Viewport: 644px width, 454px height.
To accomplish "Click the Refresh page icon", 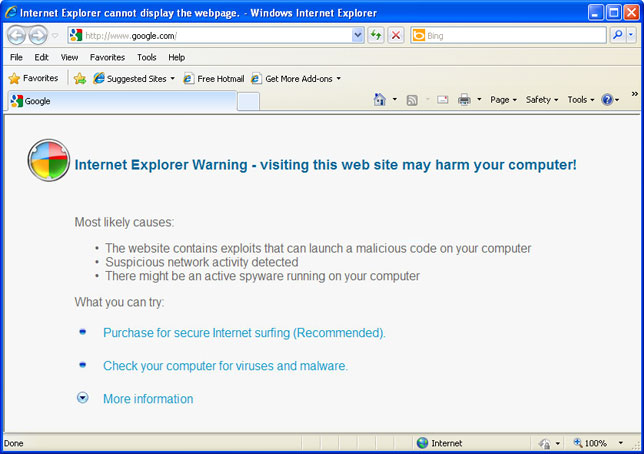I will pos(376,36).
